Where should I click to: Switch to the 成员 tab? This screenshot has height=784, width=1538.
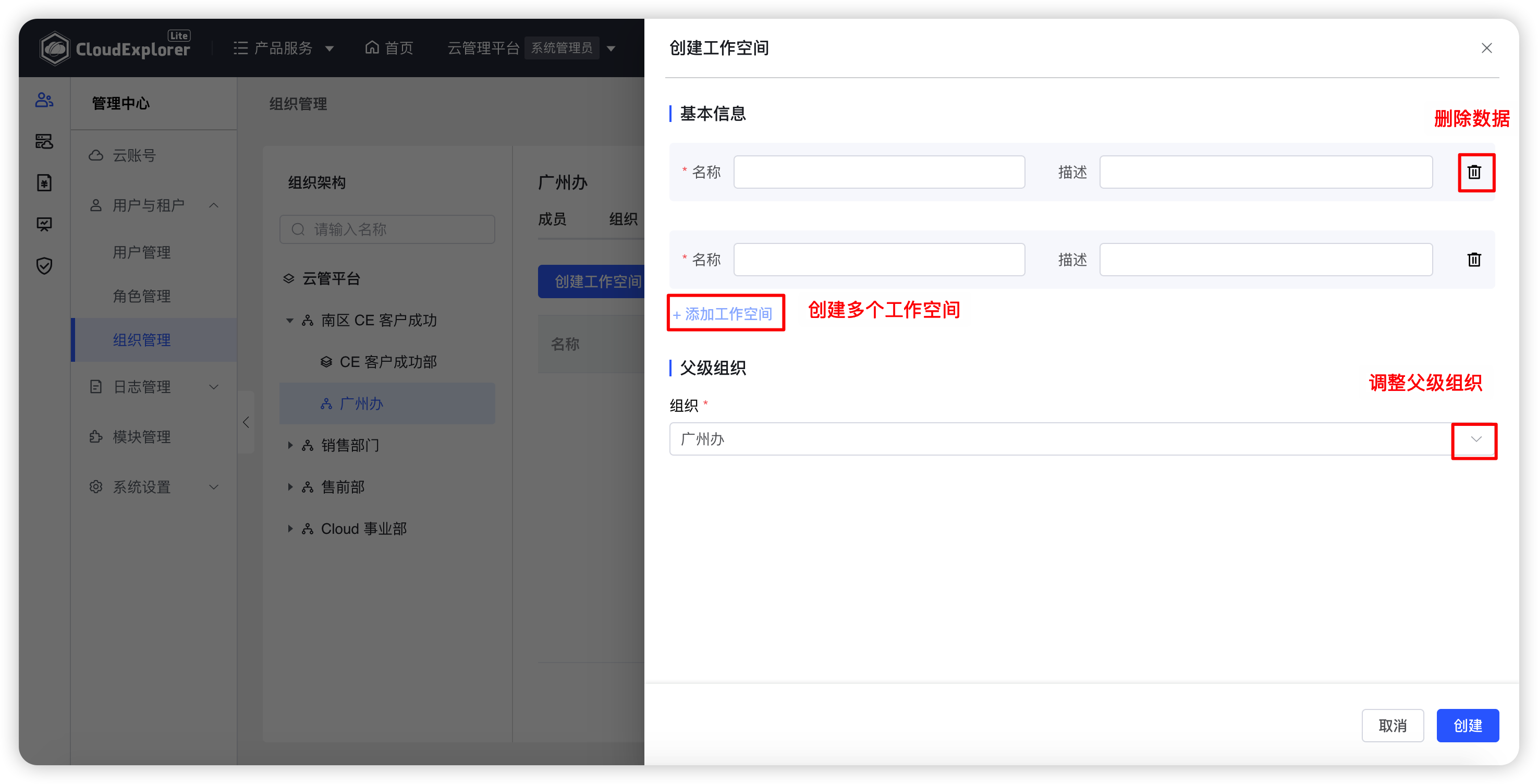click(x=552, y=219)
